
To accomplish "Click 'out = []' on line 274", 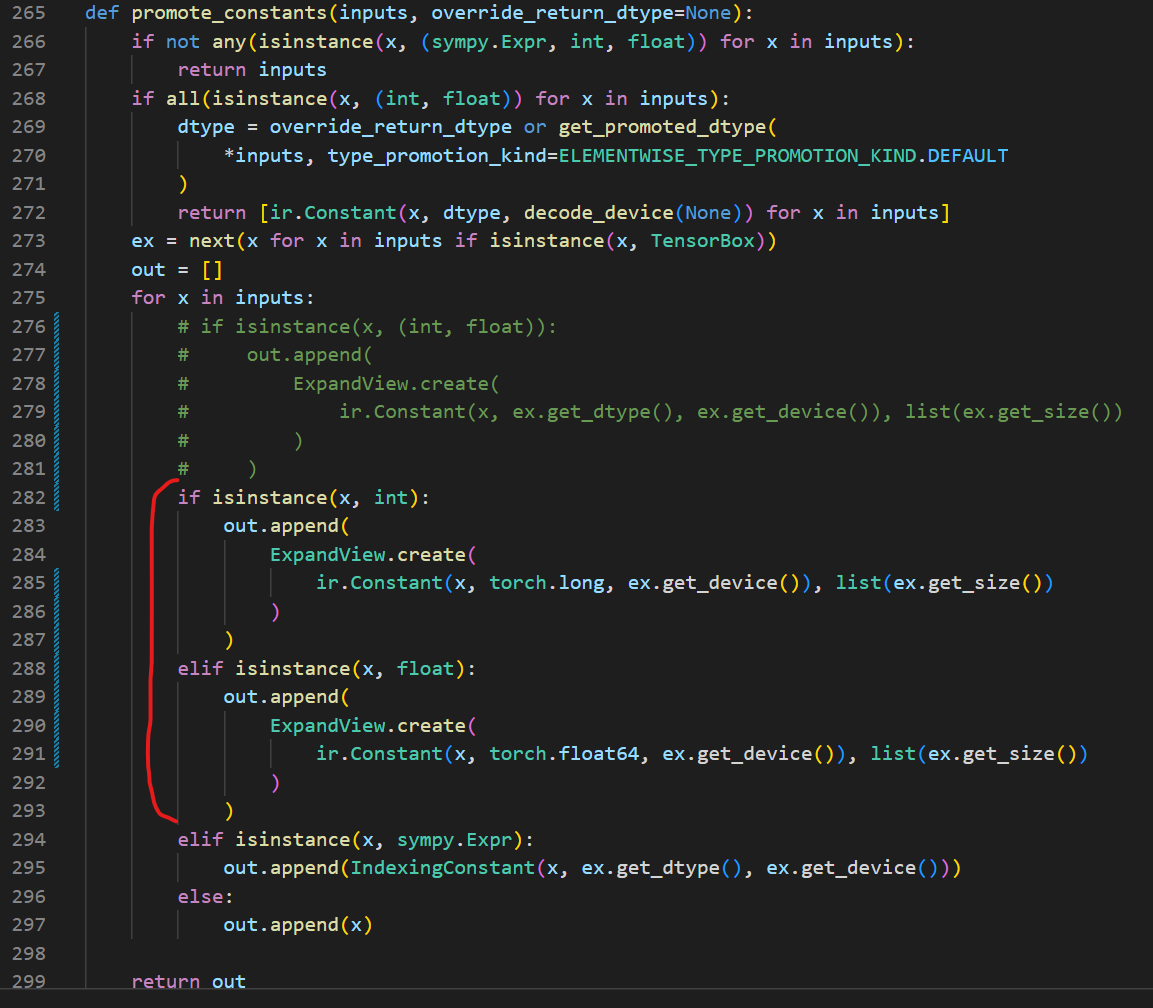I will [x=176, y=270].
